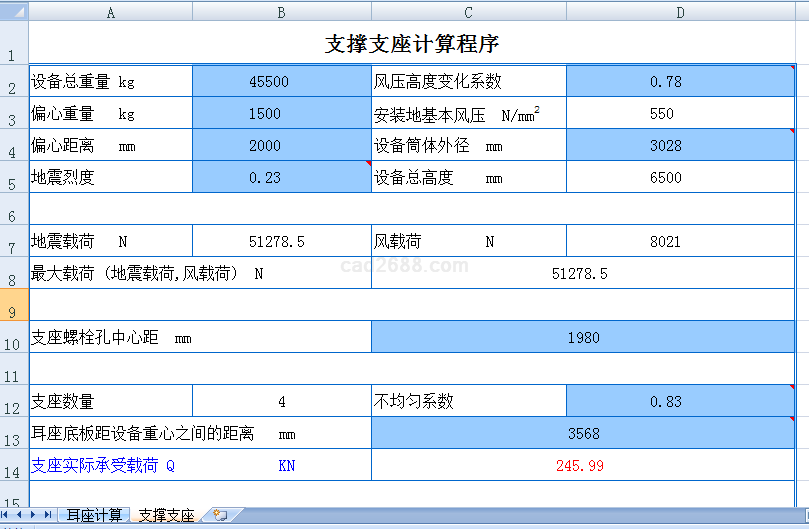Click the eccentric distance cell 2000
The image size is (809, 529).
coord(281,146)
